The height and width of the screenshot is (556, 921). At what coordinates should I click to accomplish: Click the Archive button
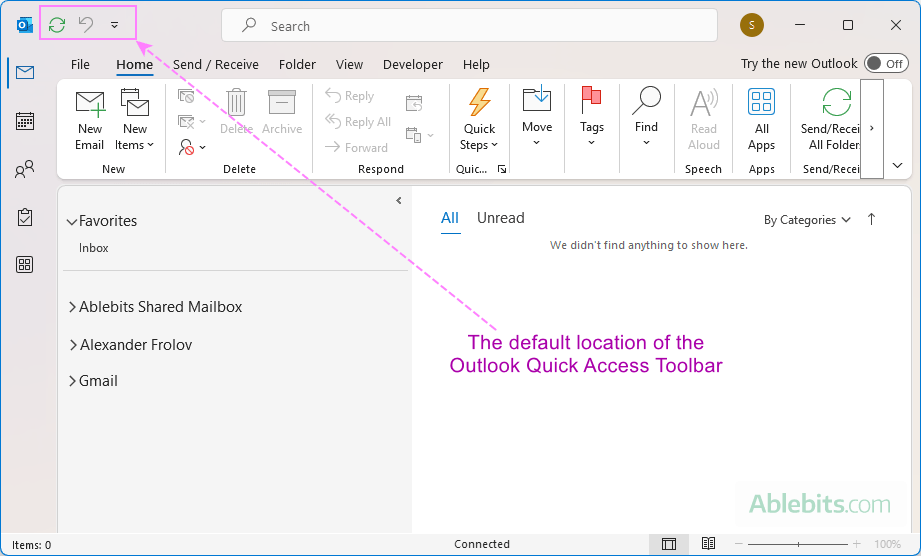point(282,112)
